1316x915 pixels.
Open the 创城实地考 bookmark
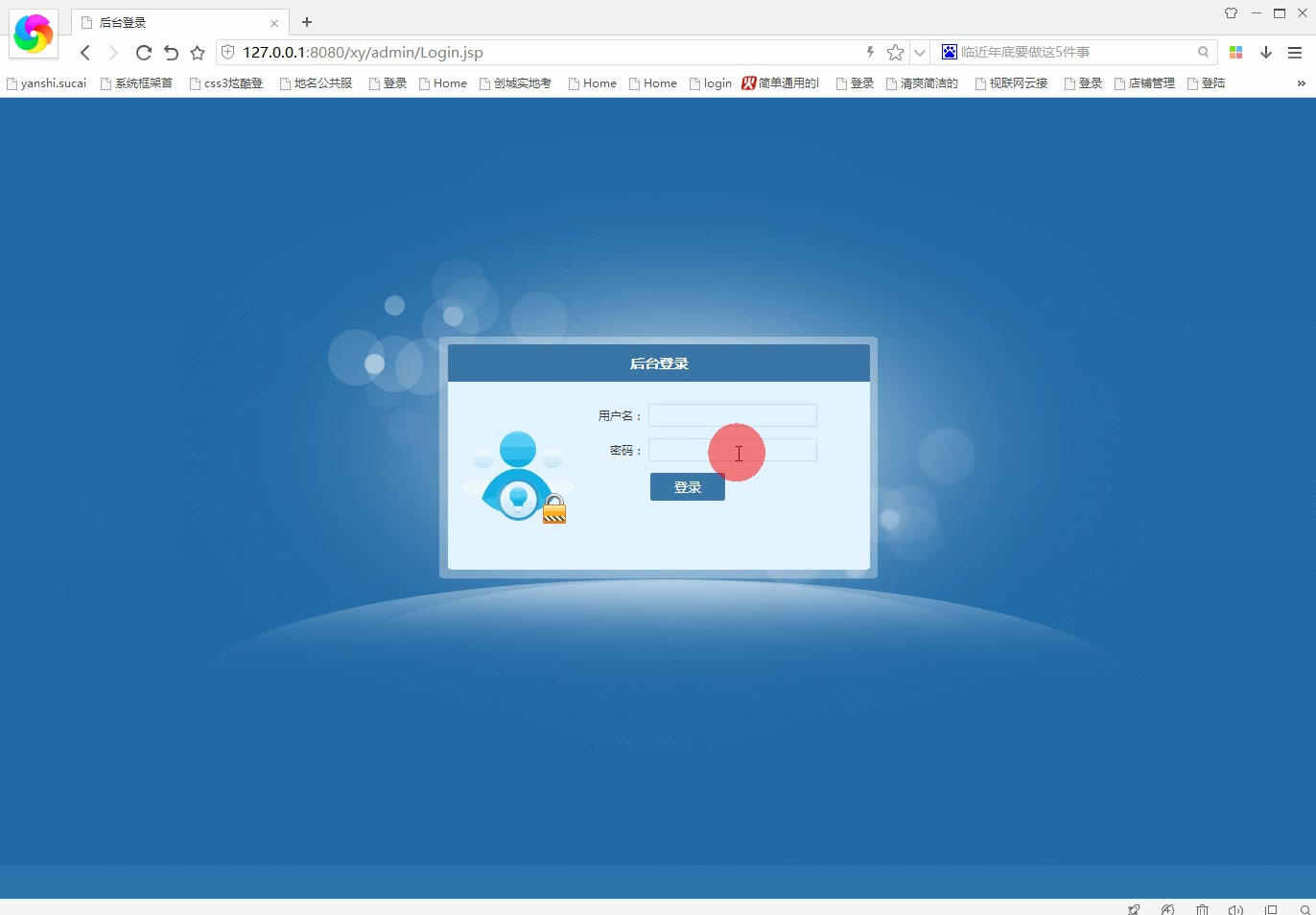pyautogui.click(x=516, y=83)
